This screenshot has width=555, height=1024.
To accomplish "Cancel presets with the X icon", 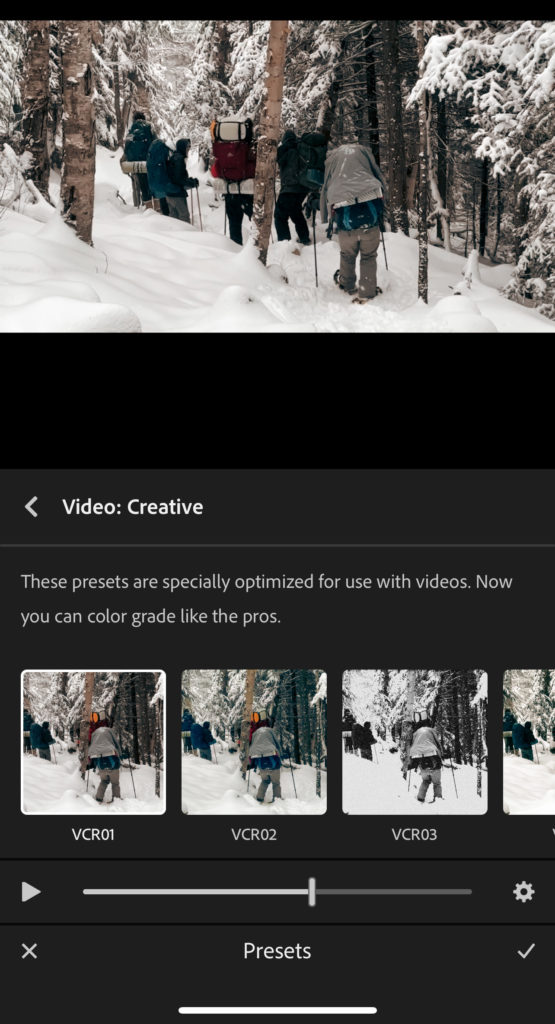I will click(29, 951).
